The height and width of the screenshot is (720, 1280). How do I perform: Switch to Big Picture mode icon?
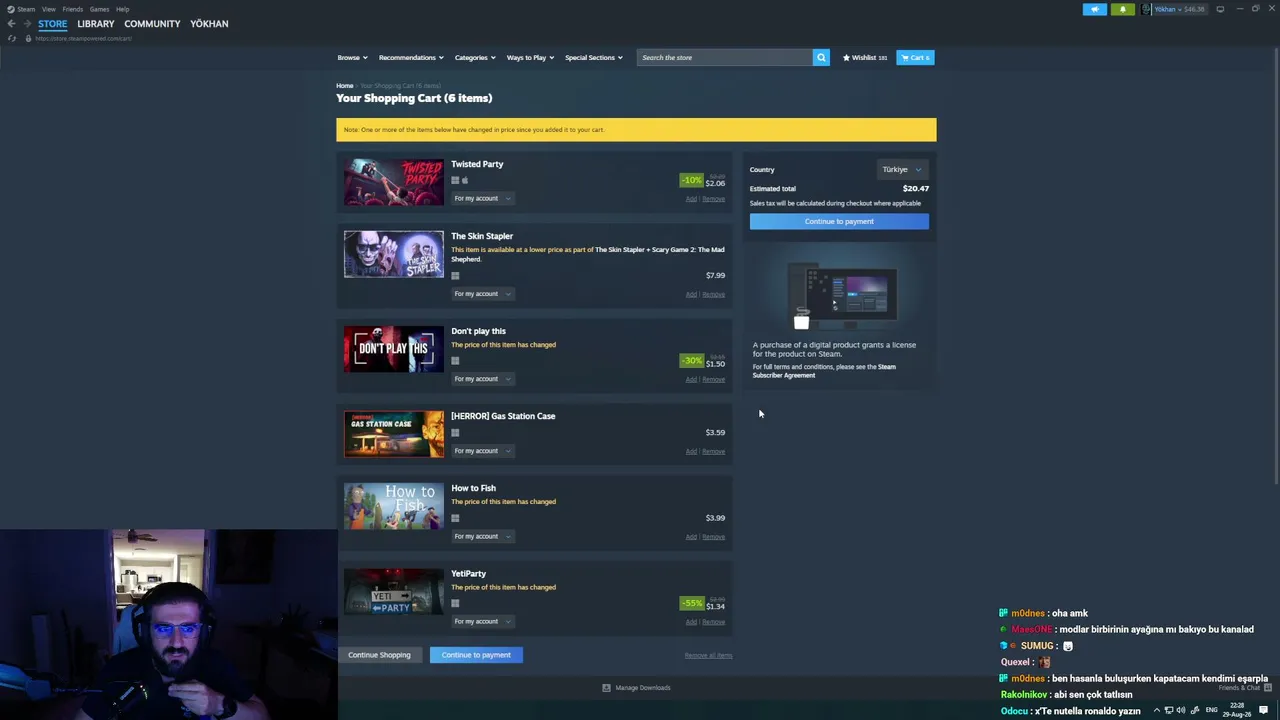tap(1220, 9)
